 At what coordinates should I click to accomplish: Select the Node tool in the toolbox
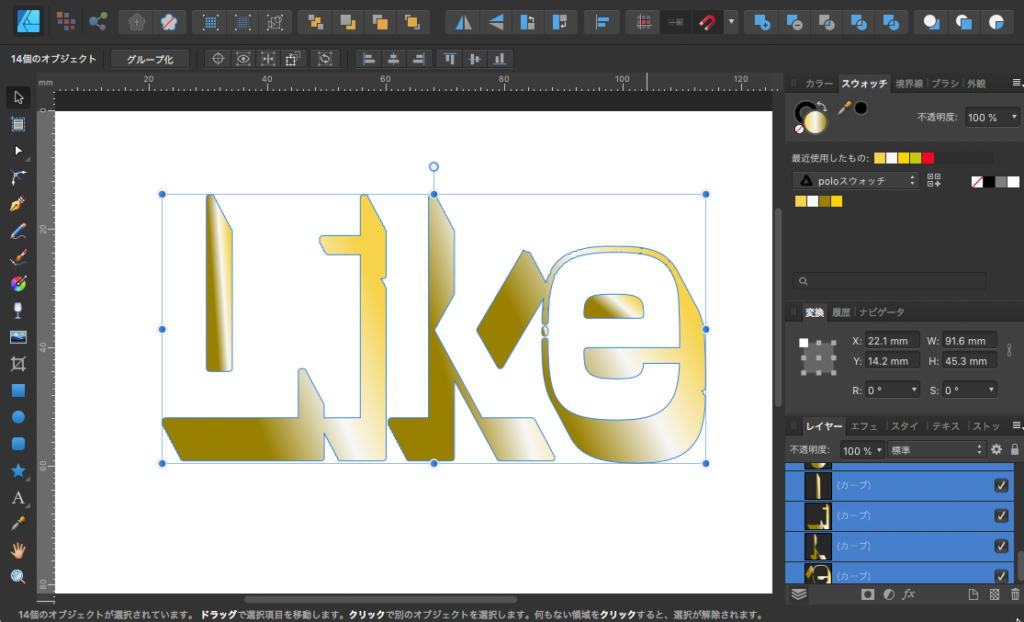(17, 150)
